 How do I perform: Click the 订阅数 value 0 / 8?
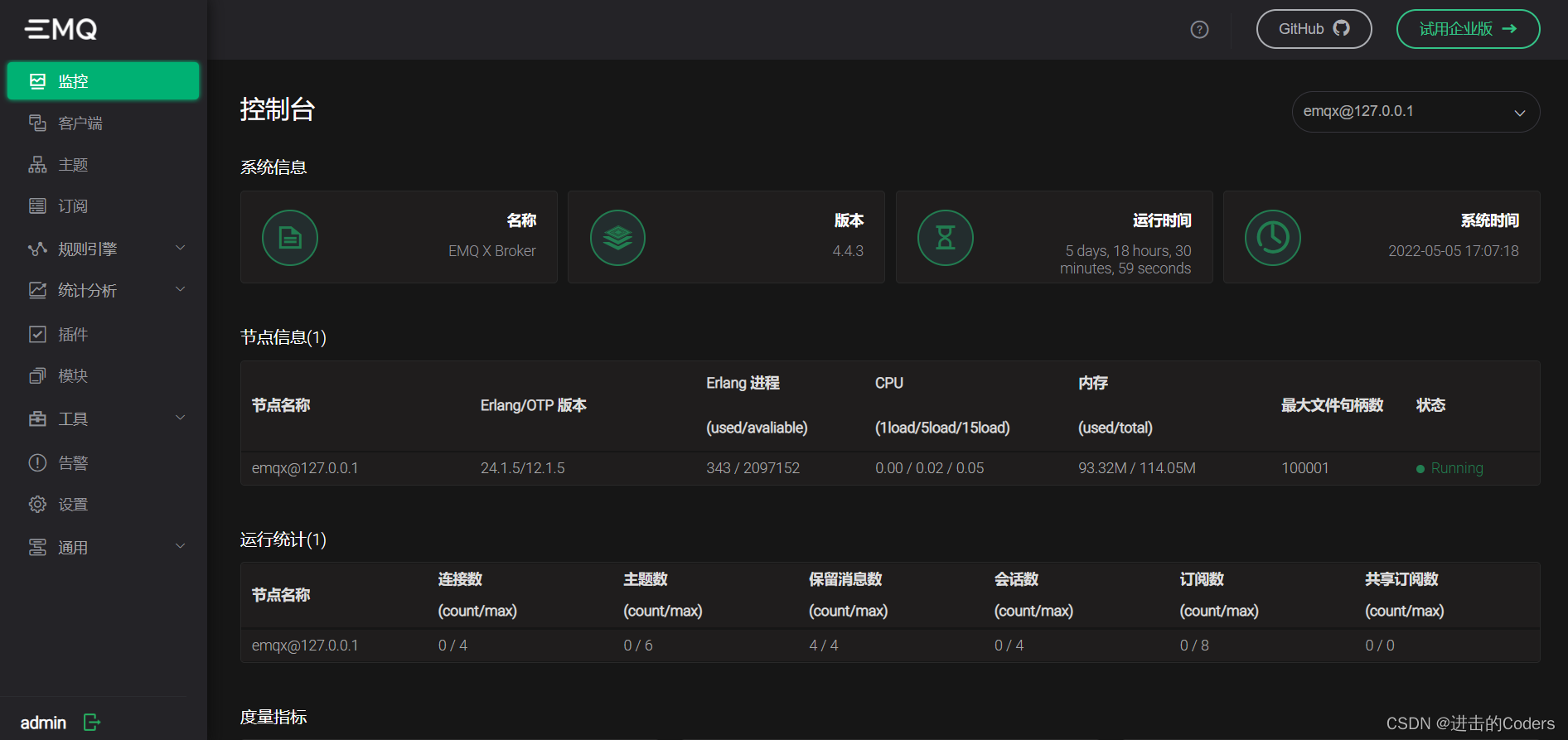pyautogui.click(x=1194, y=646)
